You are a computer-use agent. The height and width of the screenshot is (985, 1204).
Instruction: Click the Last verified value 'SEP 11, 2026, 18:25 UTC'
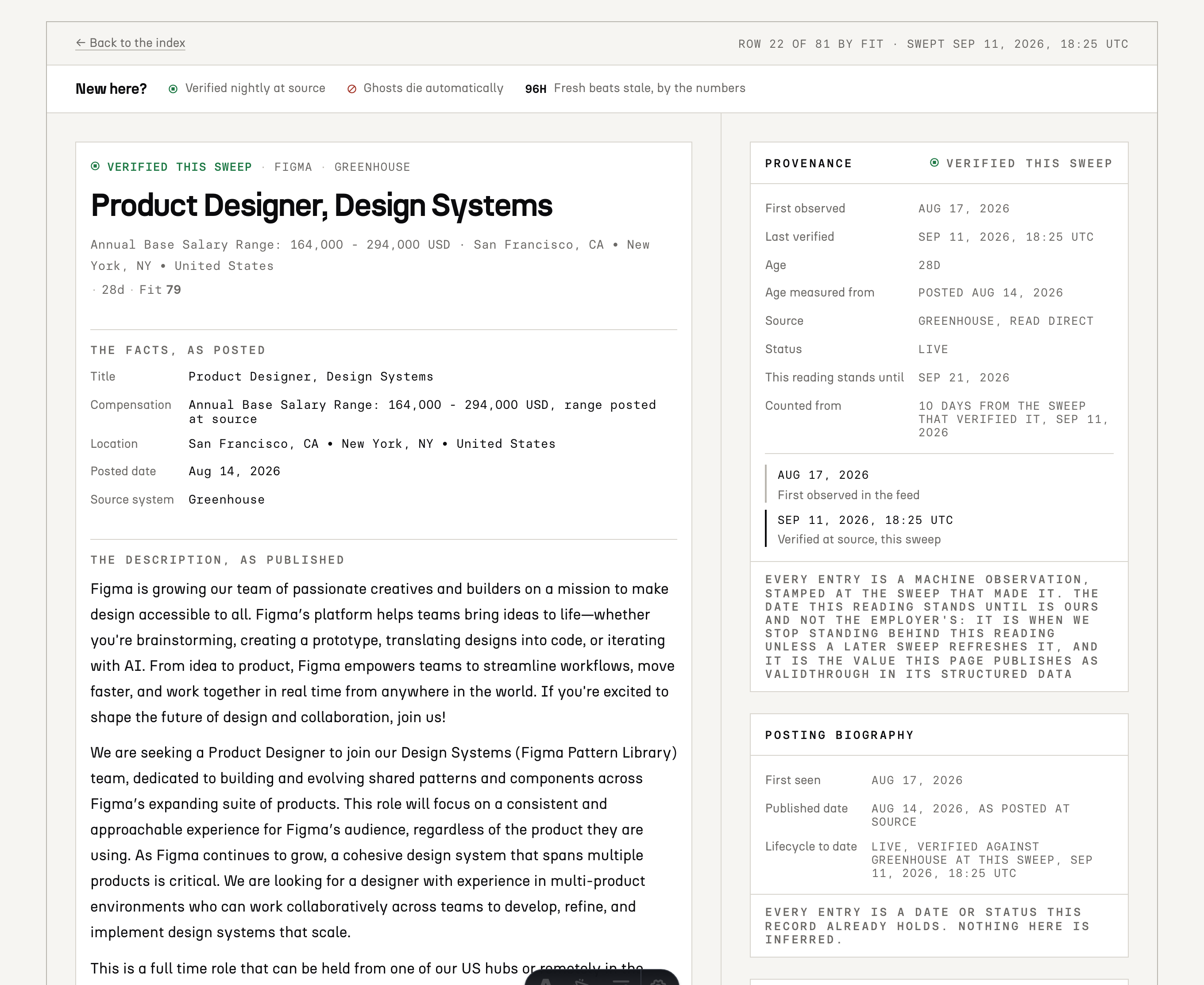tap(1006, 237)
